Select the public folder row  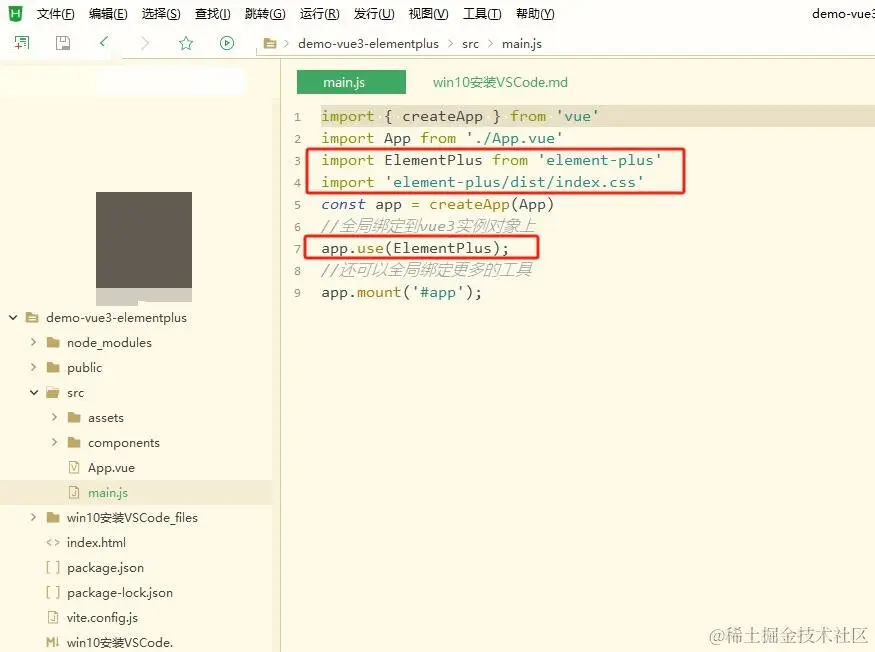136,367
